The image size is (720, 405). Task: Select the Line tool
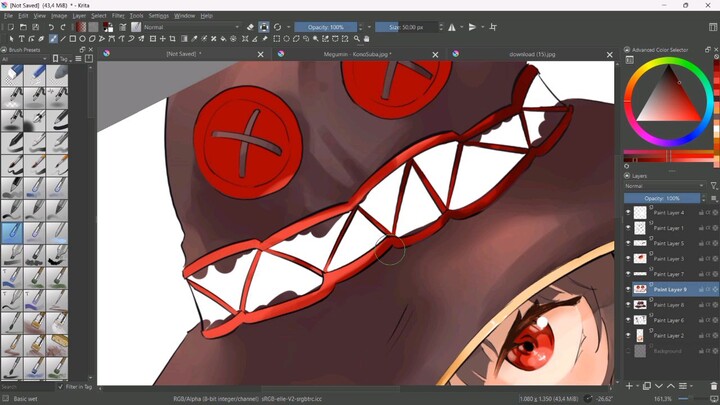coord(63,39)
